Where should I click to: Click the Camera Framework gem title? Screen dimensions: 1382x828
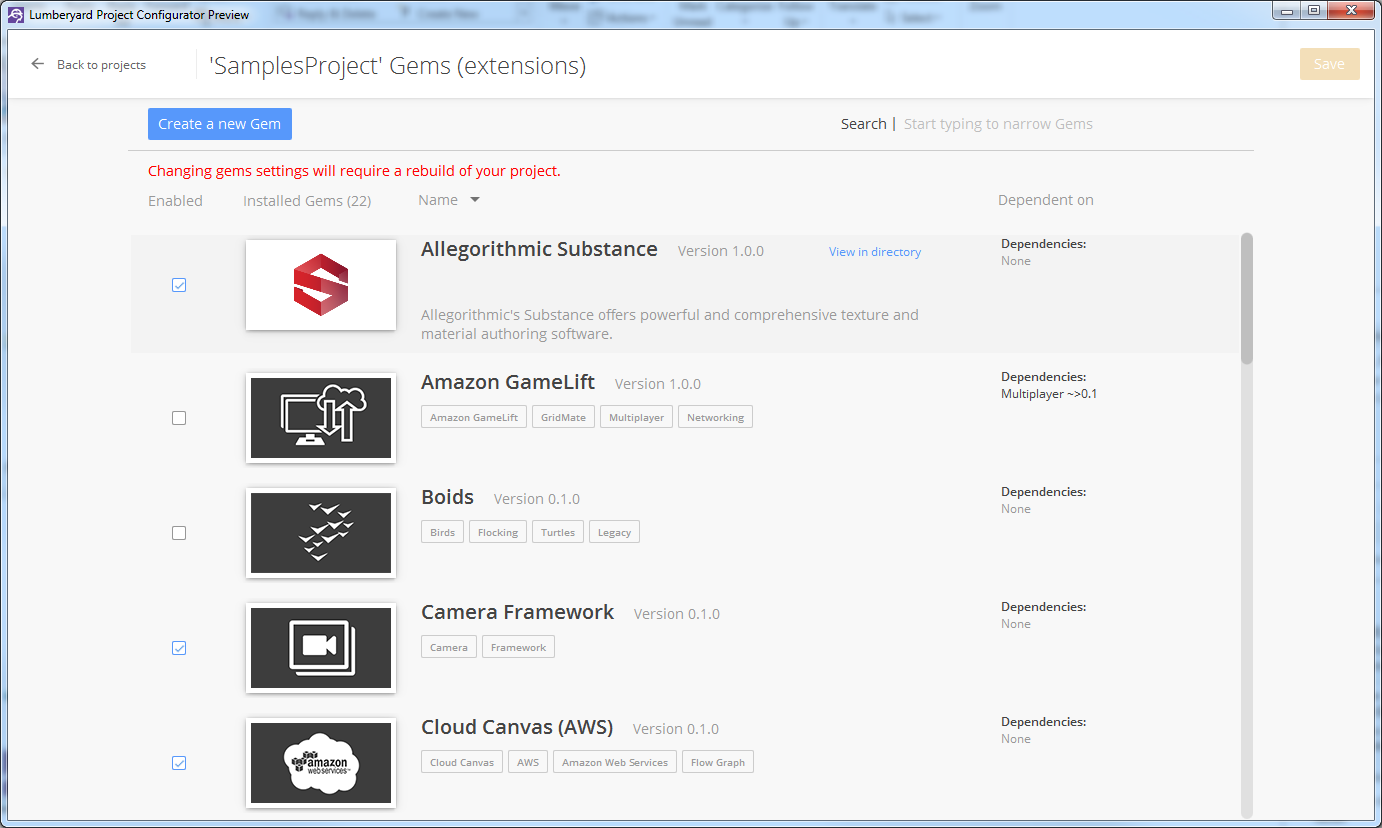click(518, 612)
